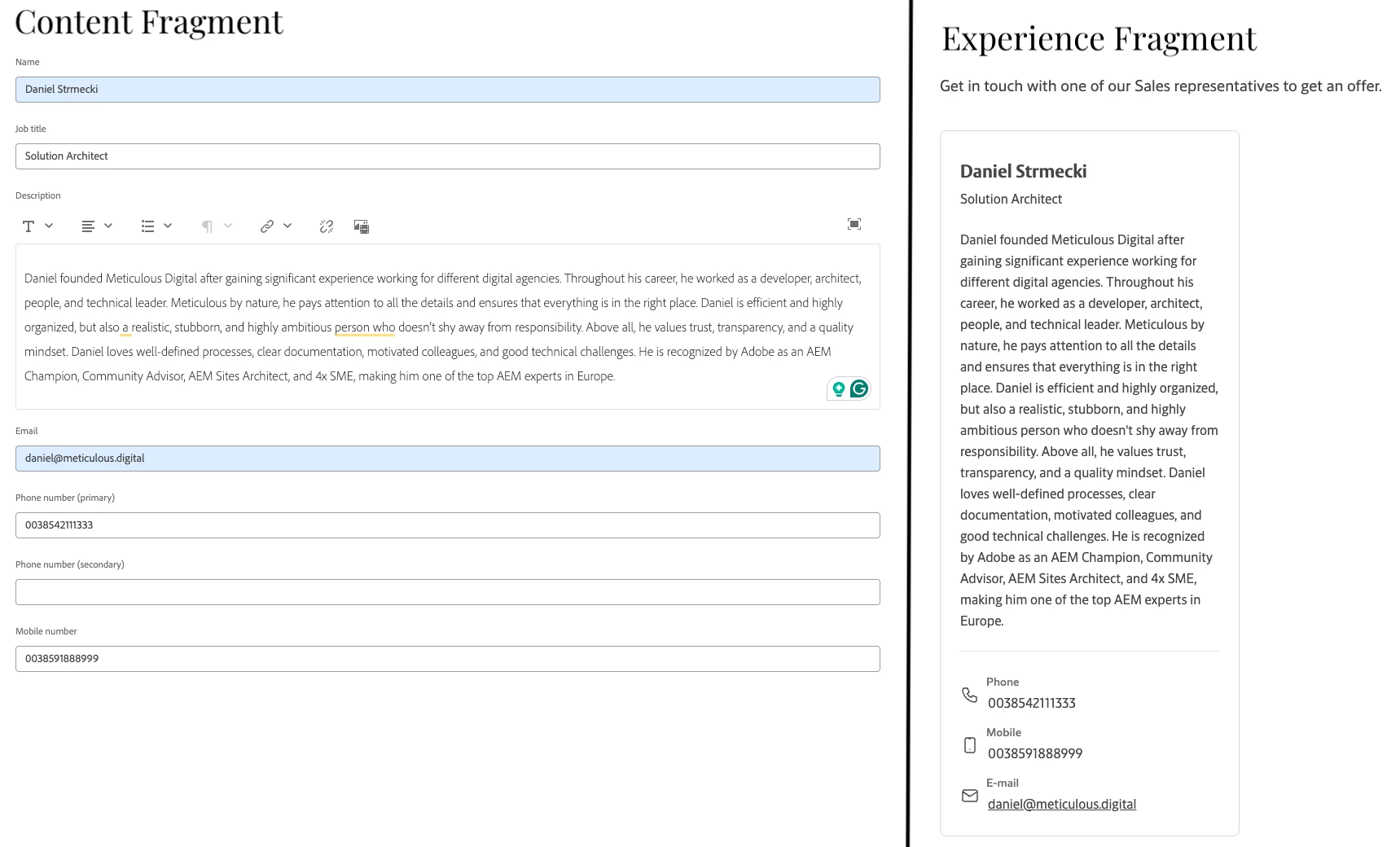Click the insert asset image icon
The width and height of the screenshot is (1400, 847).
click(362, 226)
